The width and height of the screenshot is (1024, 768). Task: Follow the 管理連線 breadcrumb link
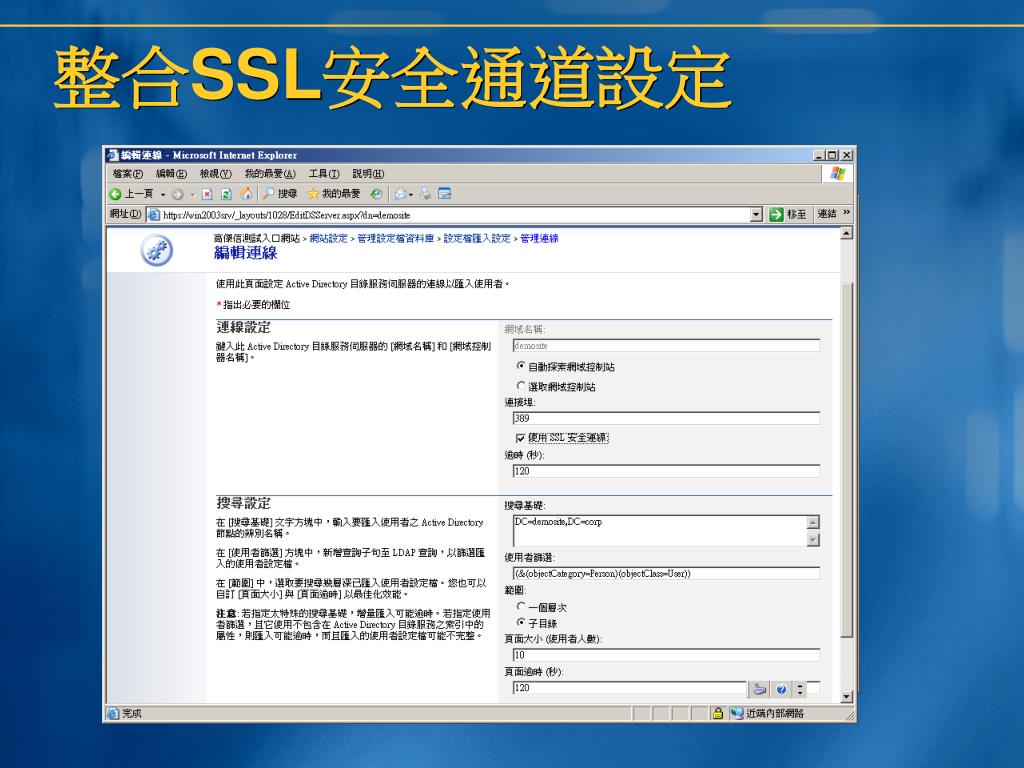coord(539,238)
